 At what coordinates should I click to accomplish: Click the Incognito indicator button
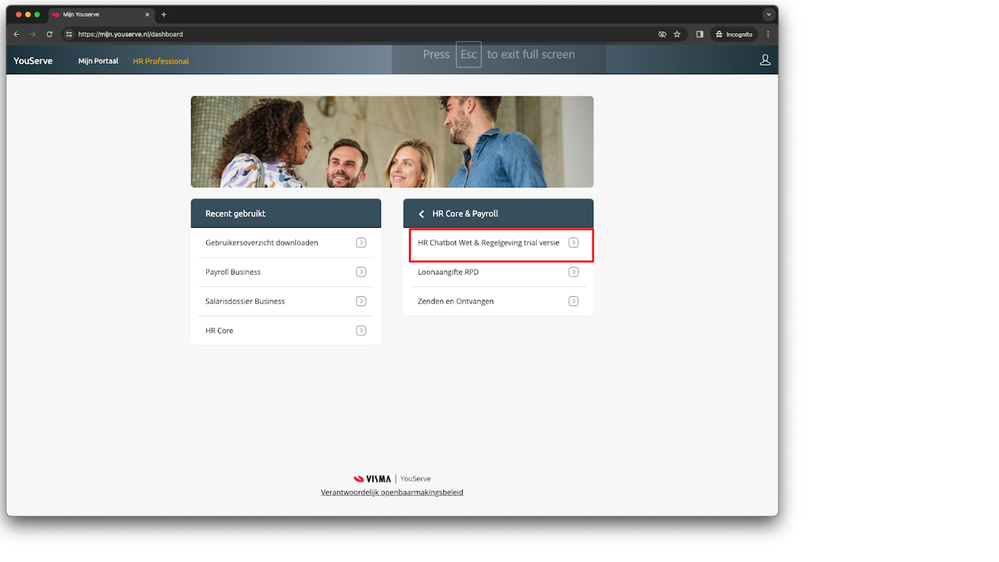[734, 34]
